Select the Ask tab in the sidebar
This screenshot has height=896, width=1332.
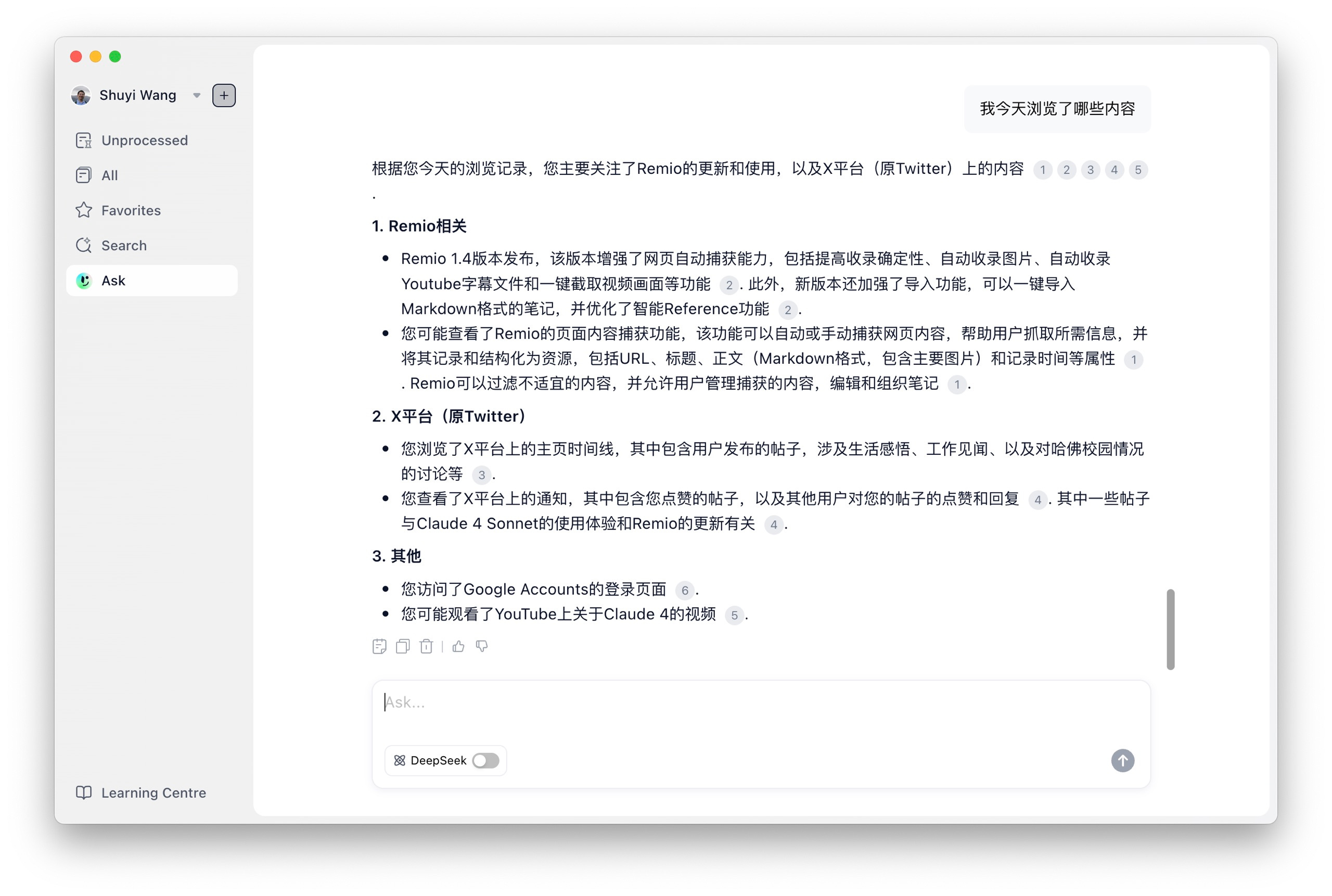113,280
